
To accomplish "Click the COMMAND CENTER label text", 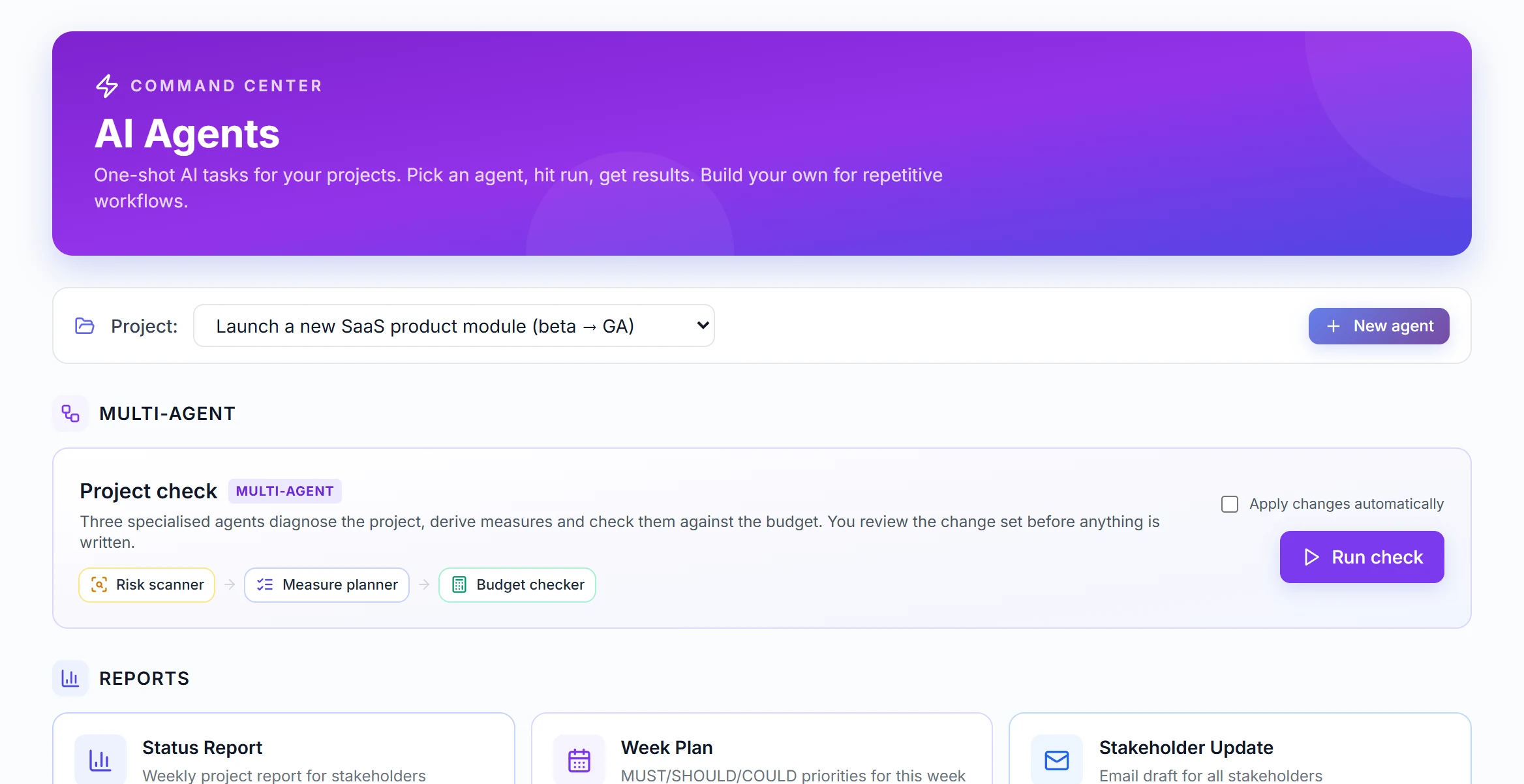I will 226,86.
